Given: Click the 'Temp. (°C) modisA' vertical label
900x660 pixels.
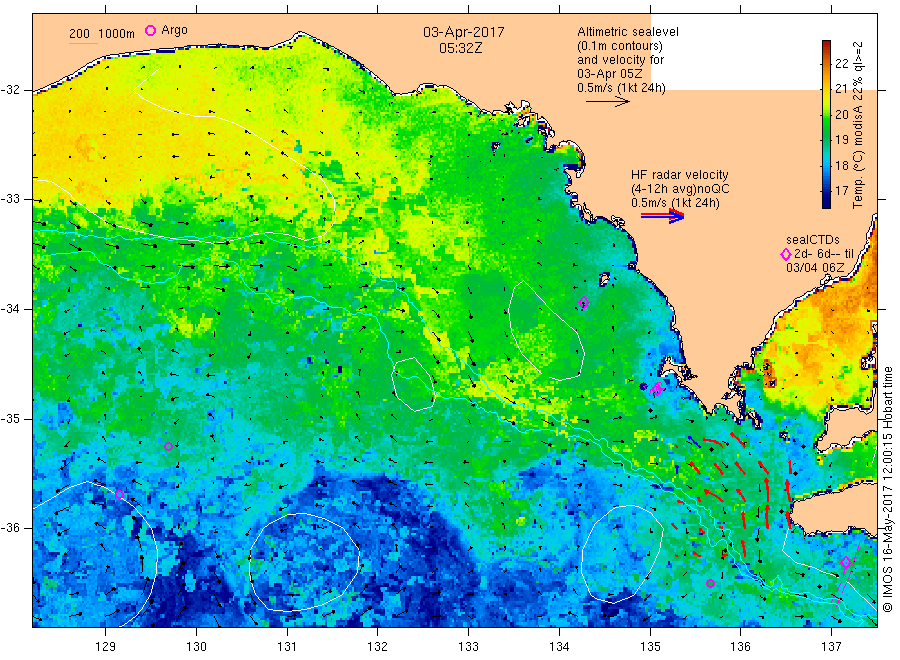Looking at the screenshot, I should 858,145.
